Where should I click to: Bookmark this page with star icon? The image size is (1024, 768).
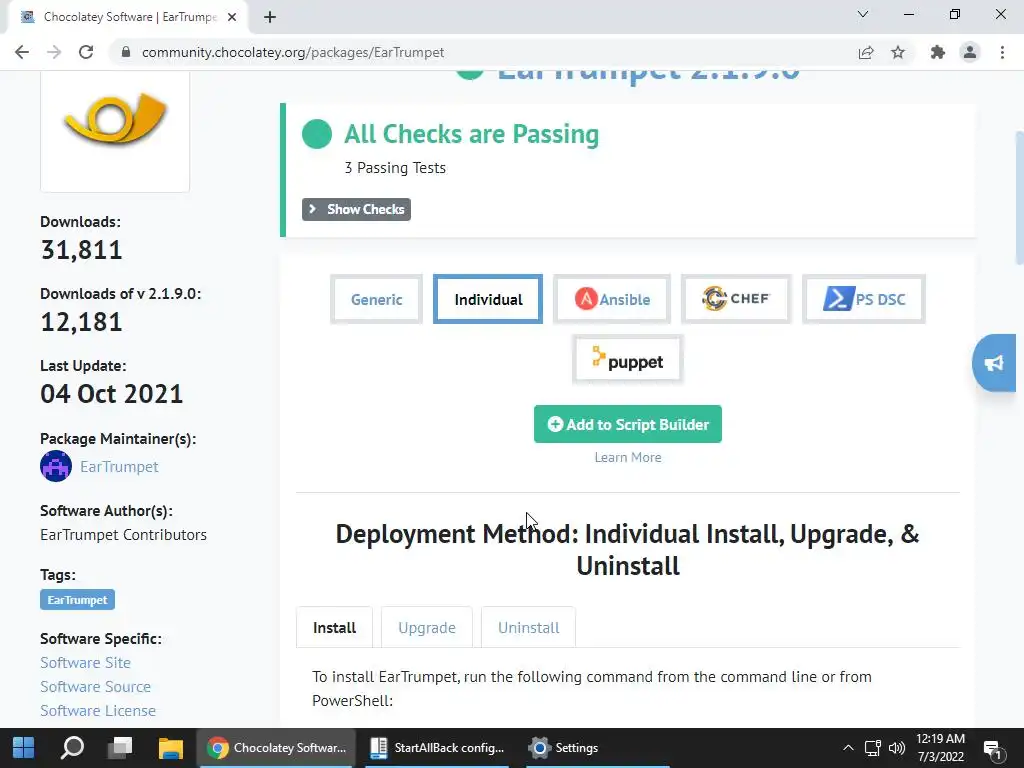pos(898,52)
